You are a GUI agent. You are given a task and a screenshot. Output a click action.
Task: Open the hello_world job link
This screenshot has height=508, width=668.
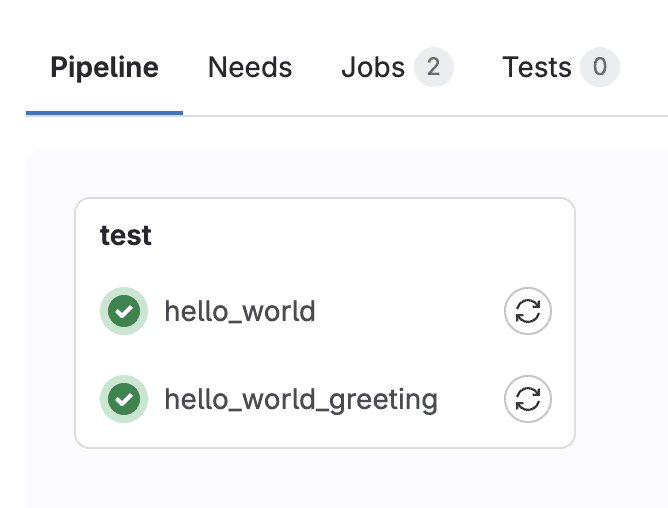click(x=240, y=311)
